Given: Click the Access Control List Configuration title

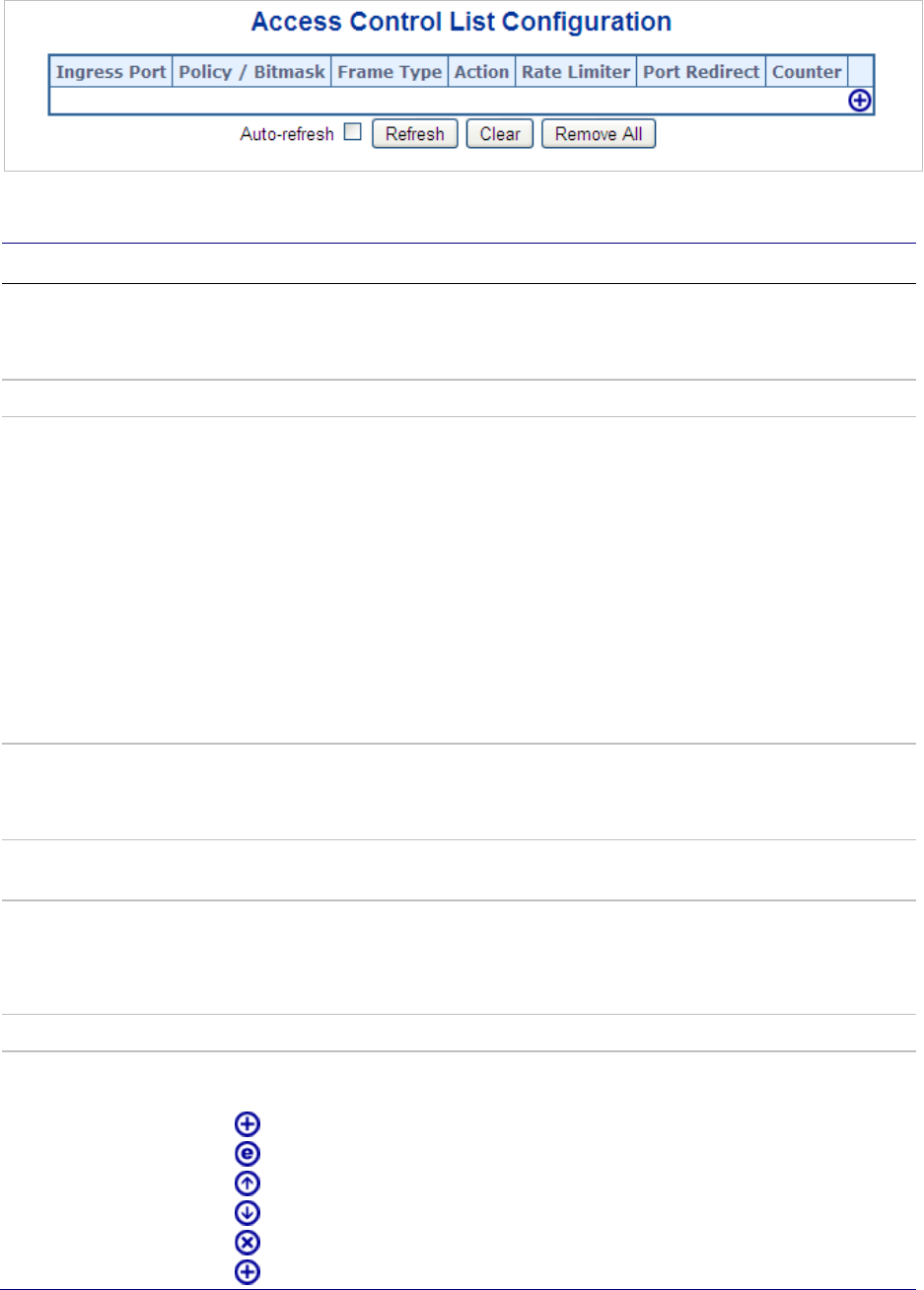Looking at the screenshot, I should (462, 22).
